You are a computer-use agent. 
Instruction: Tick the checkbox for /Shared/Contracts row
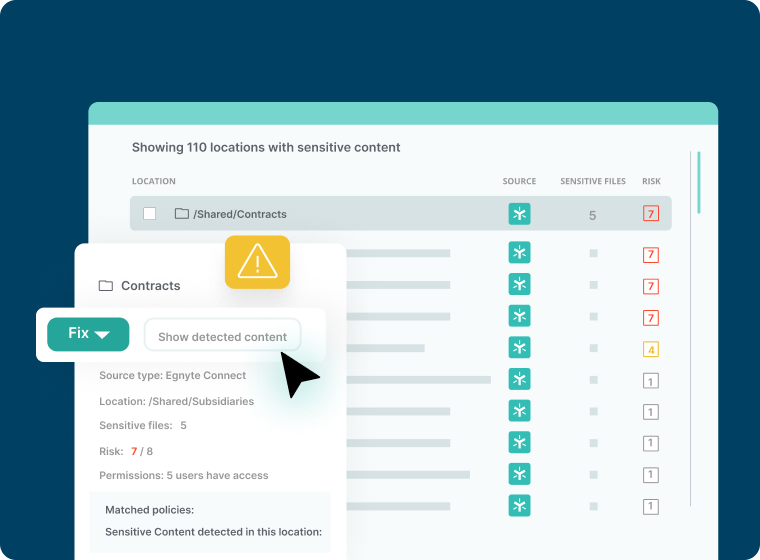(x=149, y=214)
